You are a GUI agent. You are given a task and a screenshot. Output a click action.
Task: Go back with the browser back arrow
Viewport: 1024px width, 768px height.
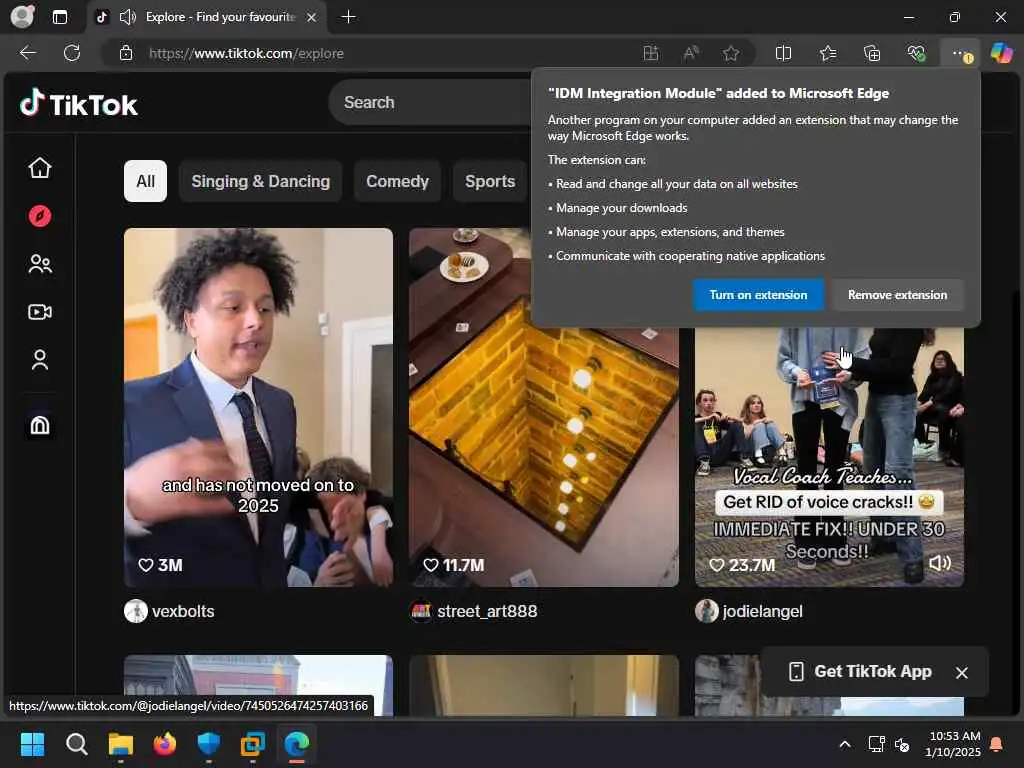click(x=27, y=53)
